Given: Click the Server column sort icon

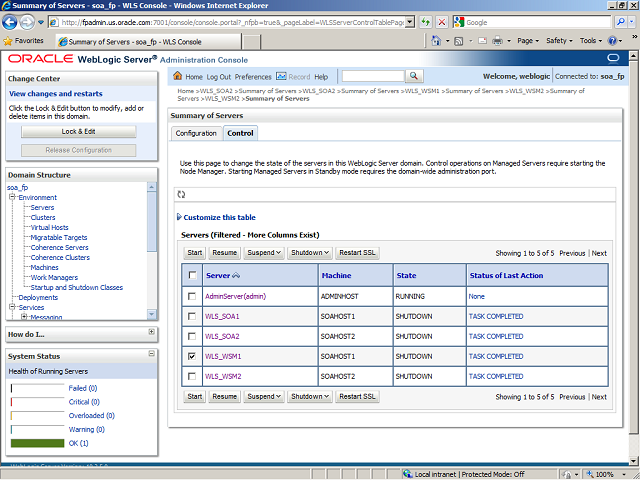Looking at the screenshot, I should click(237, 275).
